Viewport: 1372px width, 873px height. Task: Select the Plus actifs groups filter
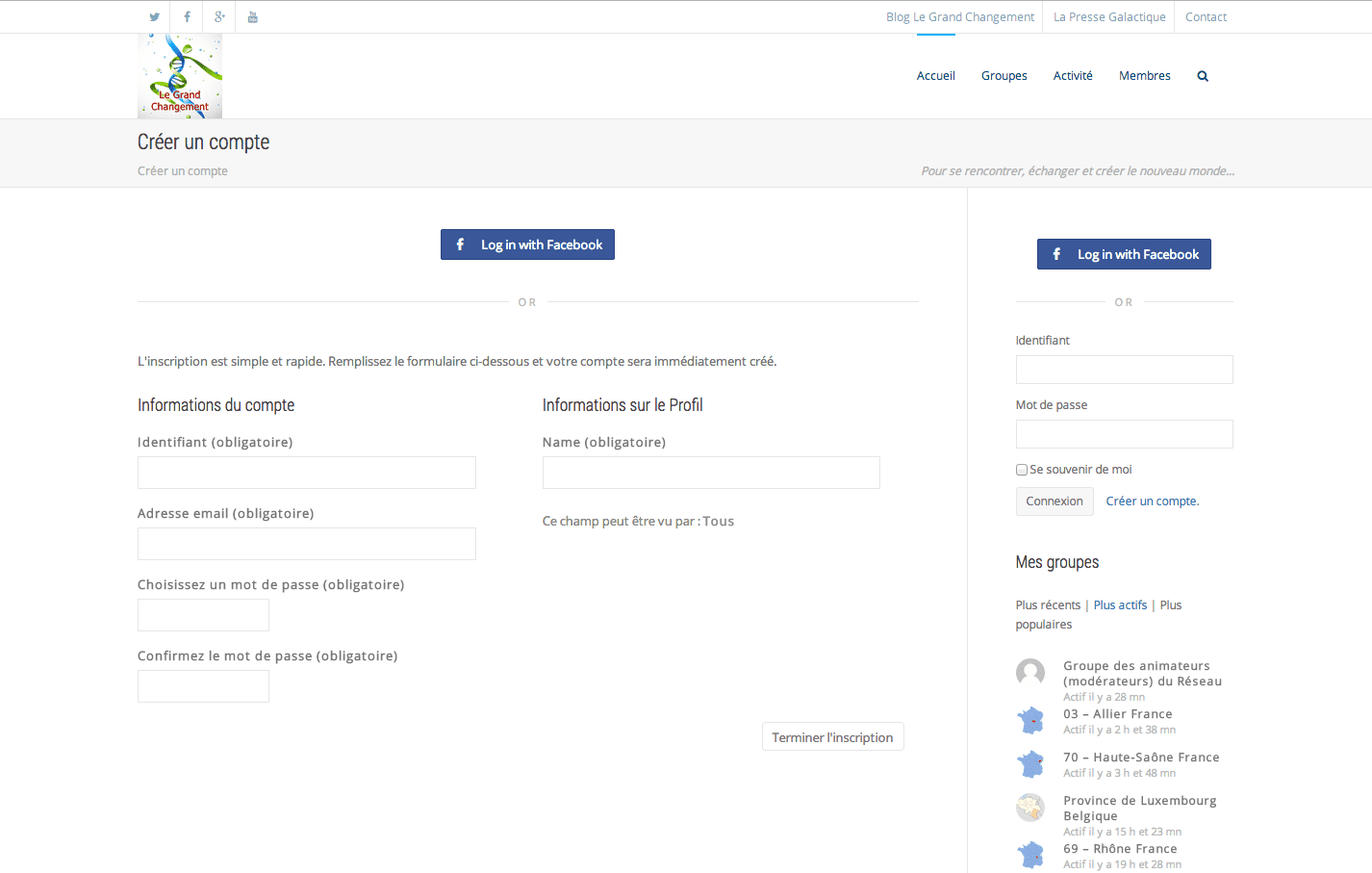pyautogui.click(x=1120, y=605)
